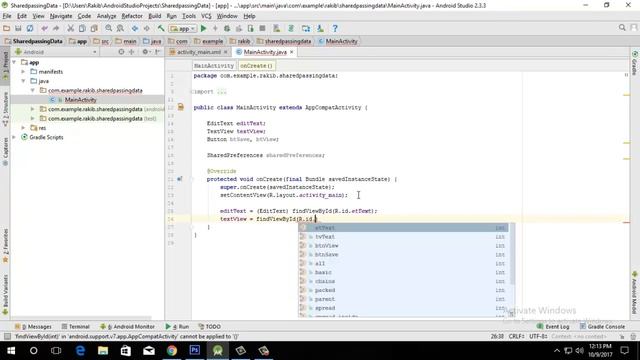Expand the Gradle Scripts node

(14, 138)
